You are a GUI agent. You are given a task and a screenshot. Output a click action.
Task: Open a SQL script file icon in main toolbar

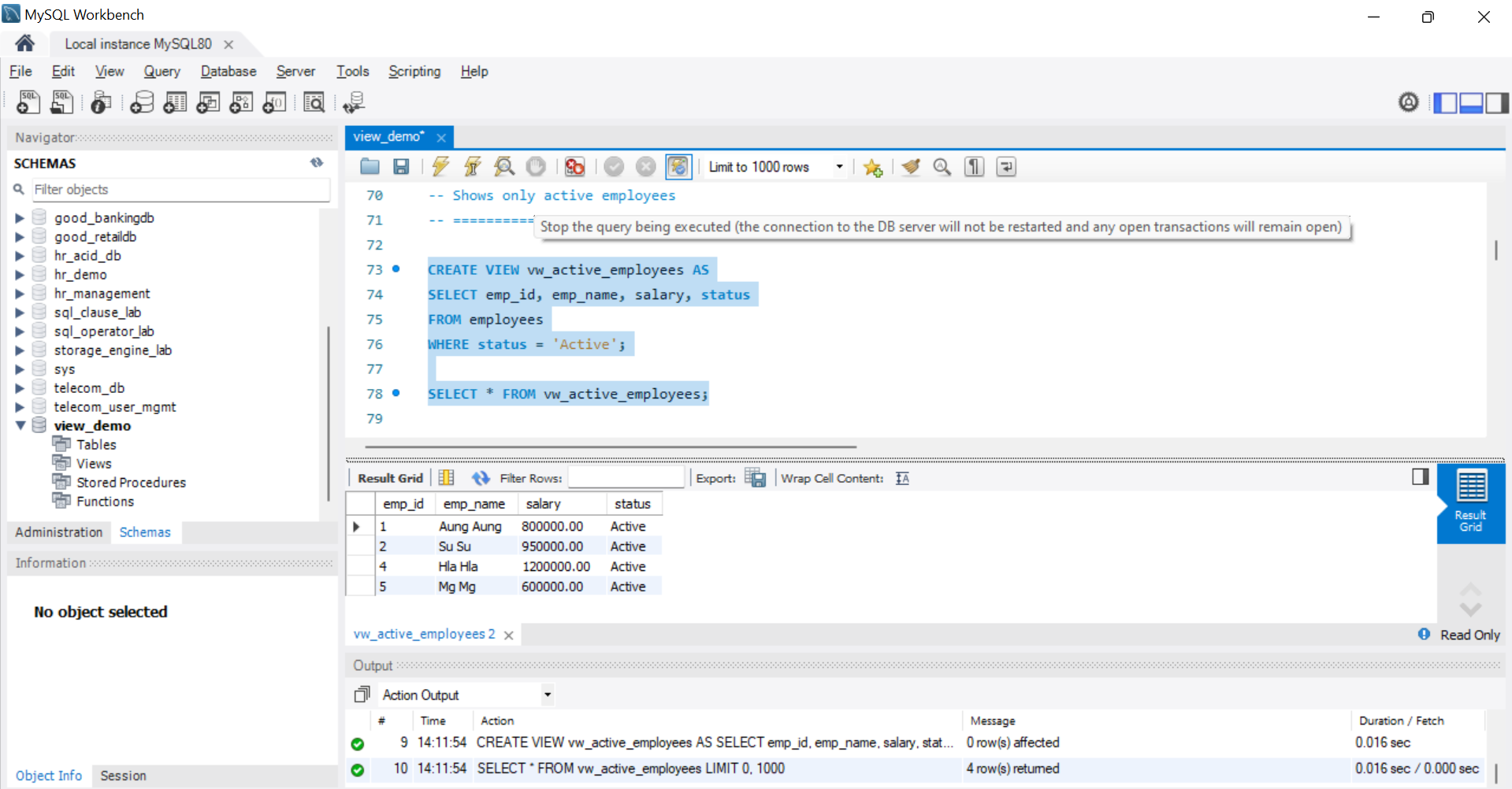[61, 102]
